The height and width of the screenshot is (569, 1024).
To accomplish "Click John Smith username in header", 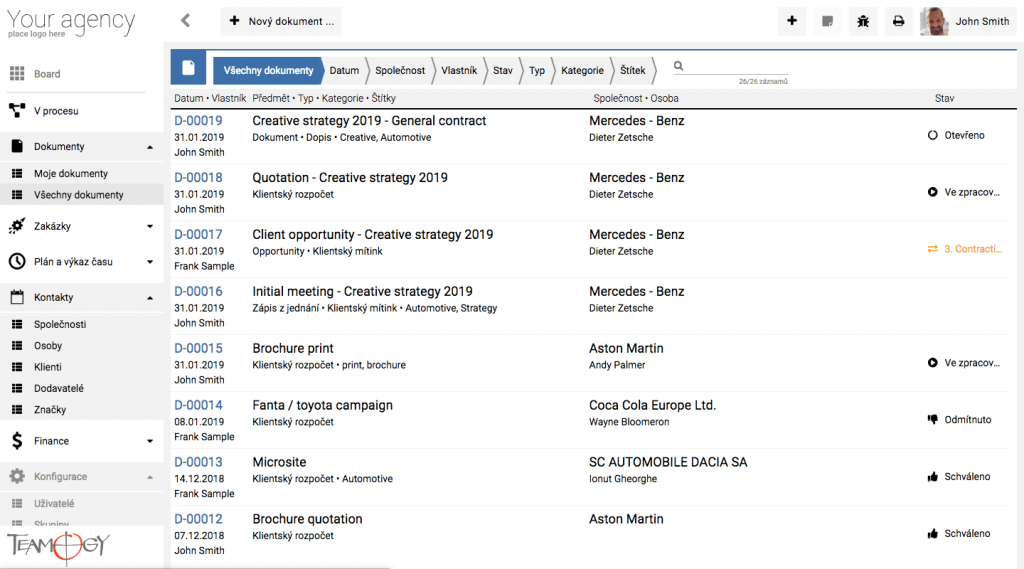I will (x=982, y=21).
